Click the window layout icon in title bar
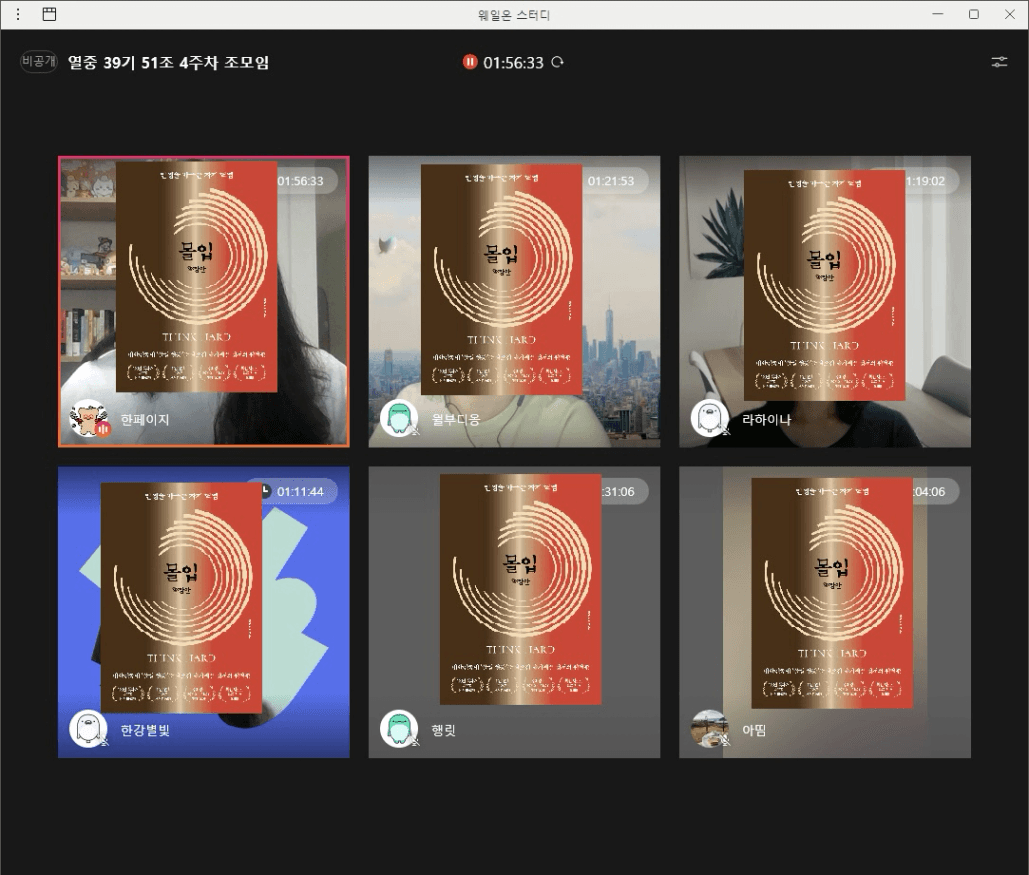Viewport: 1029px width, 875px height. (49, 15)
